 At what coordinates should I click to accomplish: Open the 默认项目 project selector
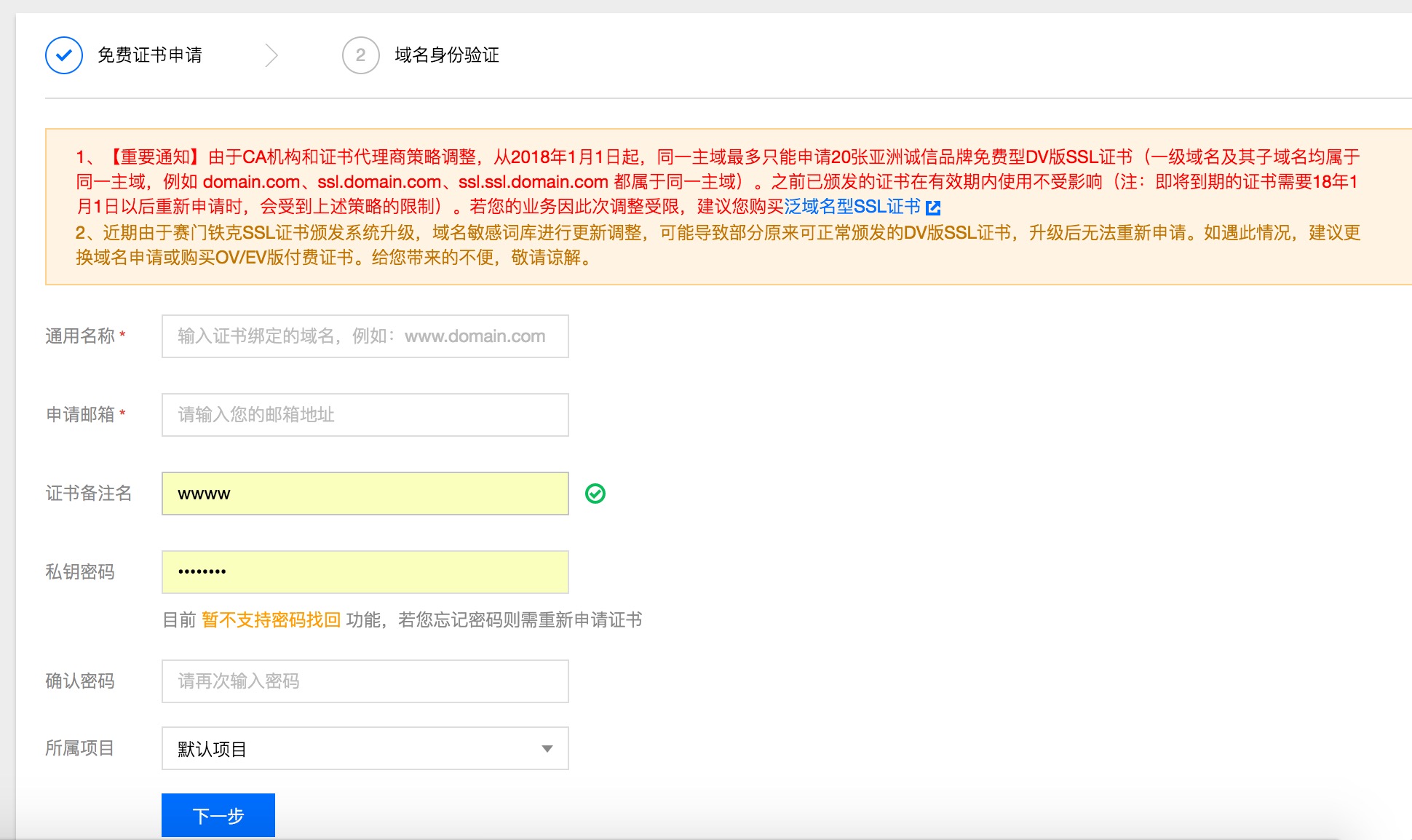tap(349, 748)
